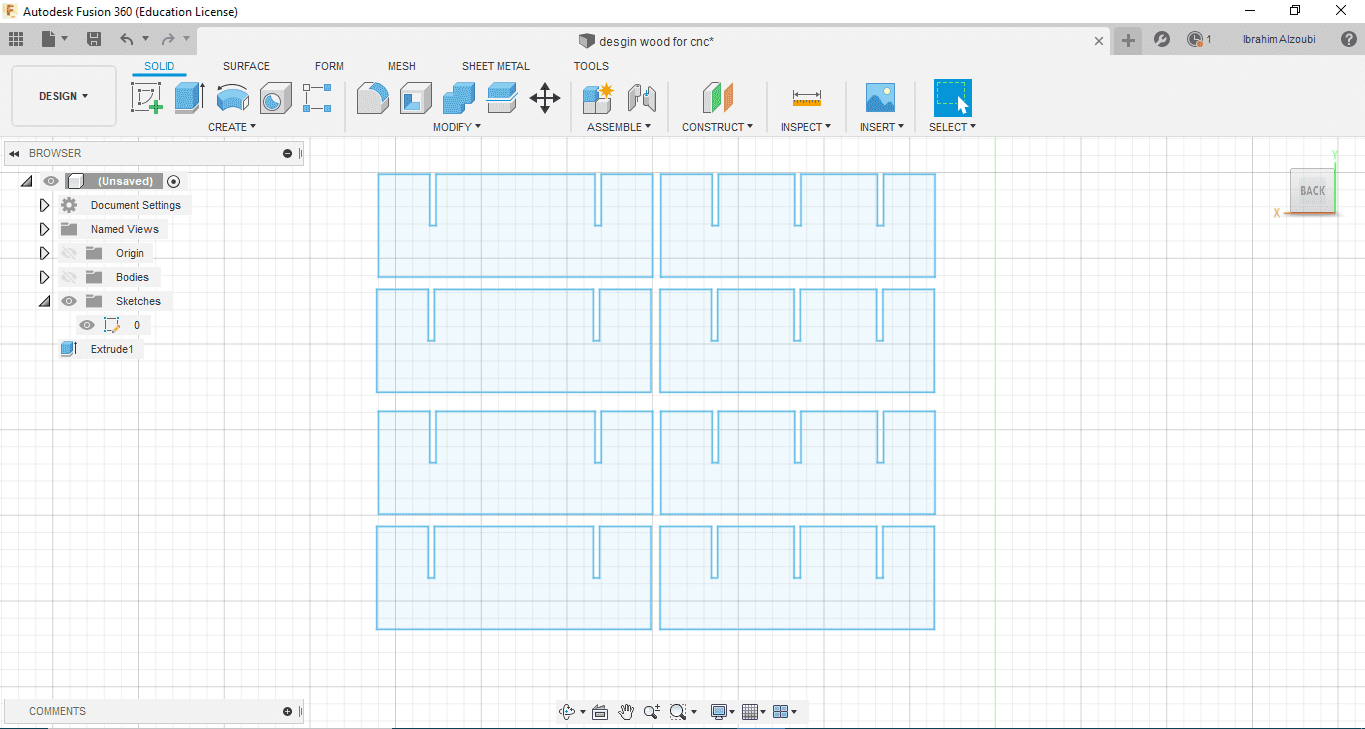Switch to the TOOLS tab
Viewport: 1365px width, 729px height.
591,66
